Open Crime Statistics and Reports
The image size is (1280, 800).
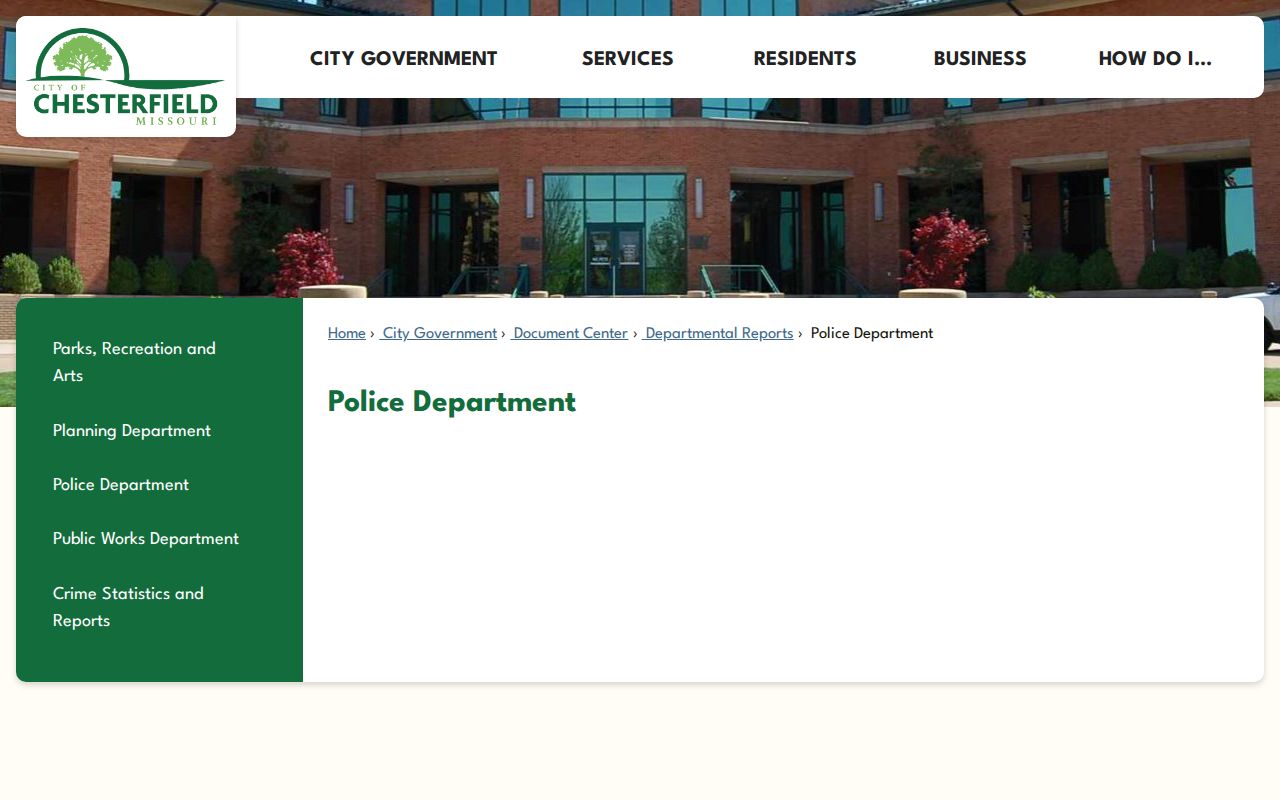point(128,607)
